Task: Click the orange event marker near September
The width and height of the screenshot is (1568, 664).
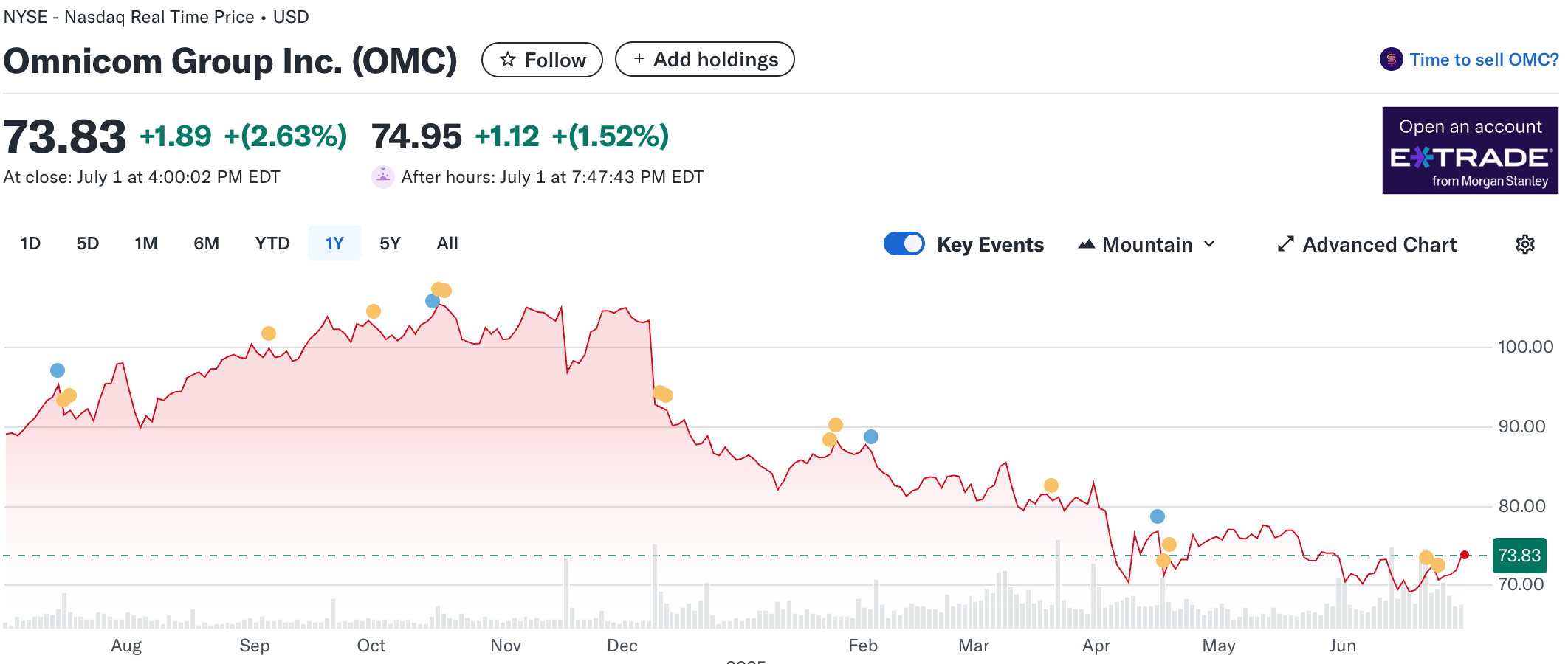Action: (x=269, y=333)
